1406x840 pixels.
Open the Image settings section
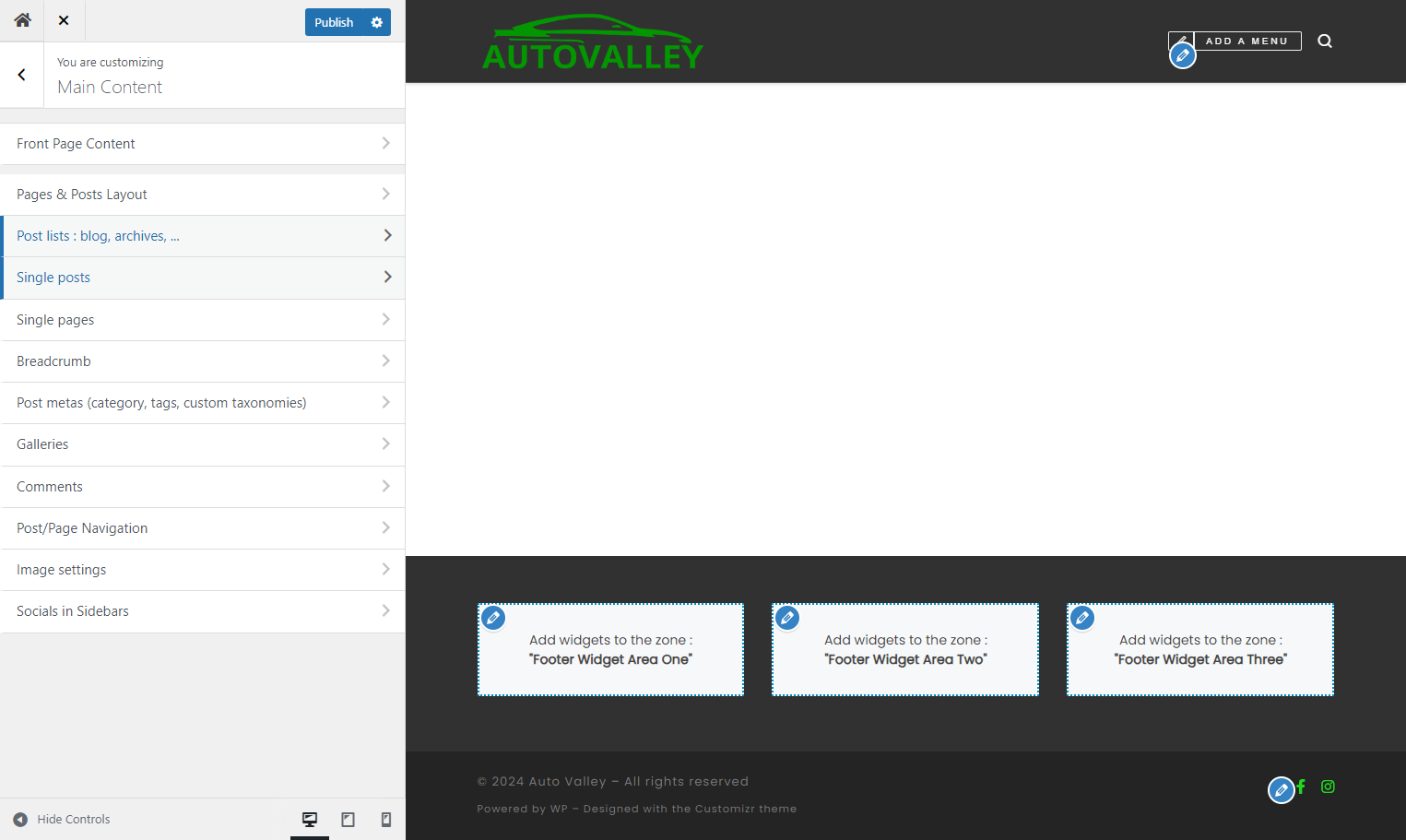[x=203, y=570]
